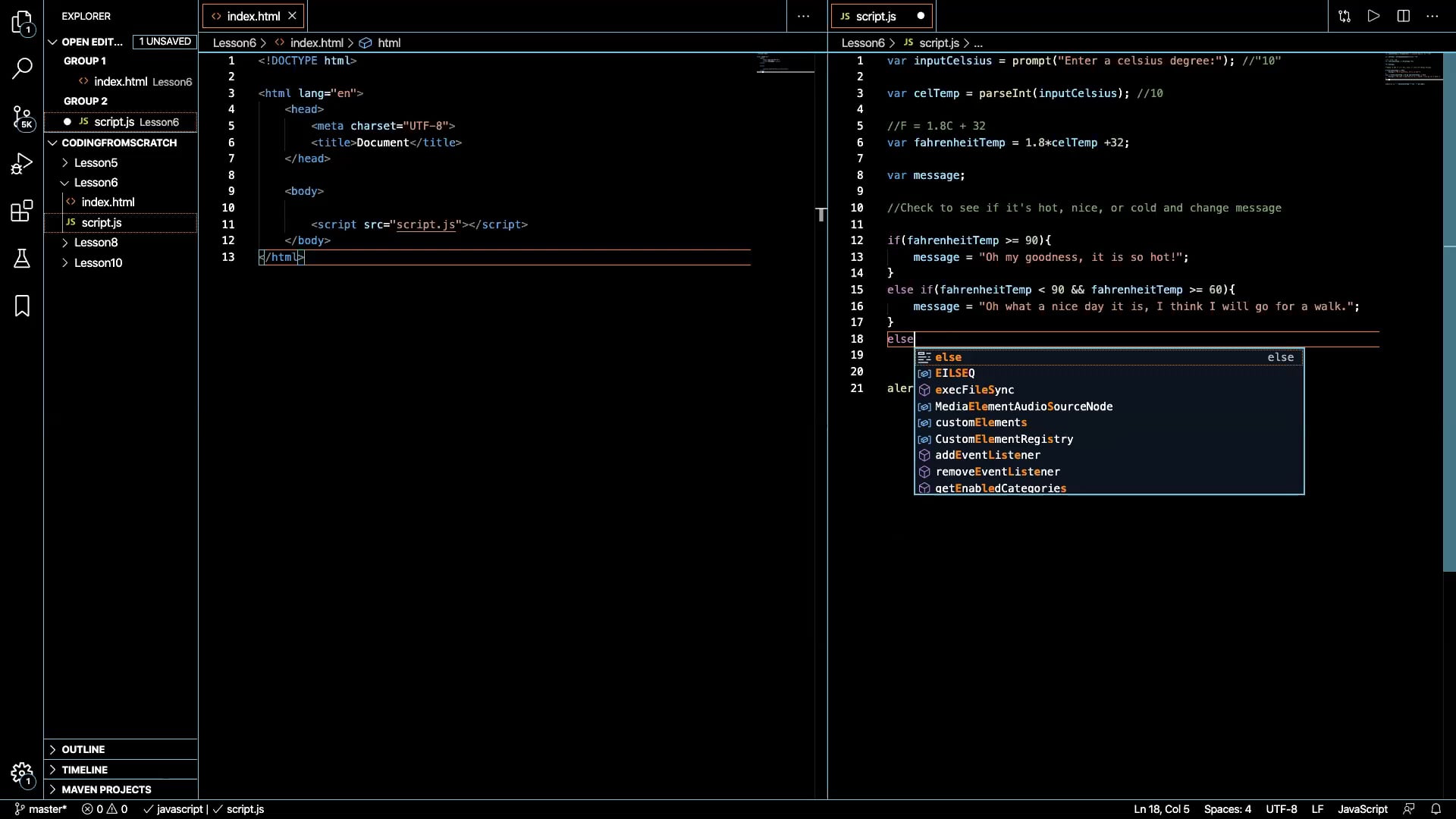The width and height of the screenshot is (1456, 819).
Task: Click the index.html minimap preview
Action: click(786, 62)
